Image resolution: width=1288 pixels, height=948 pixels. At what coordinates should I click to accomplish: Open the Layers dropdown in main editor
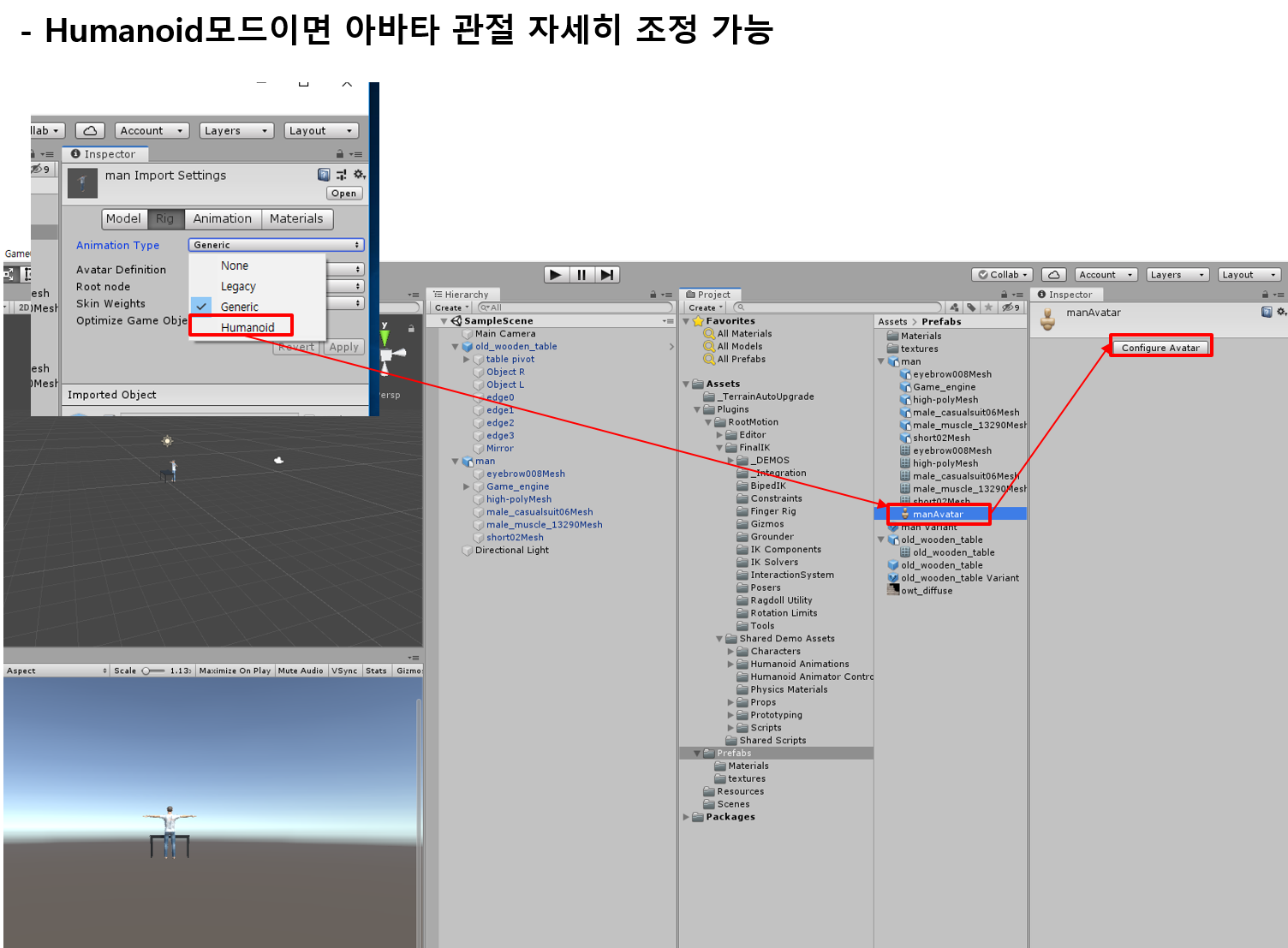[1178, 275]
